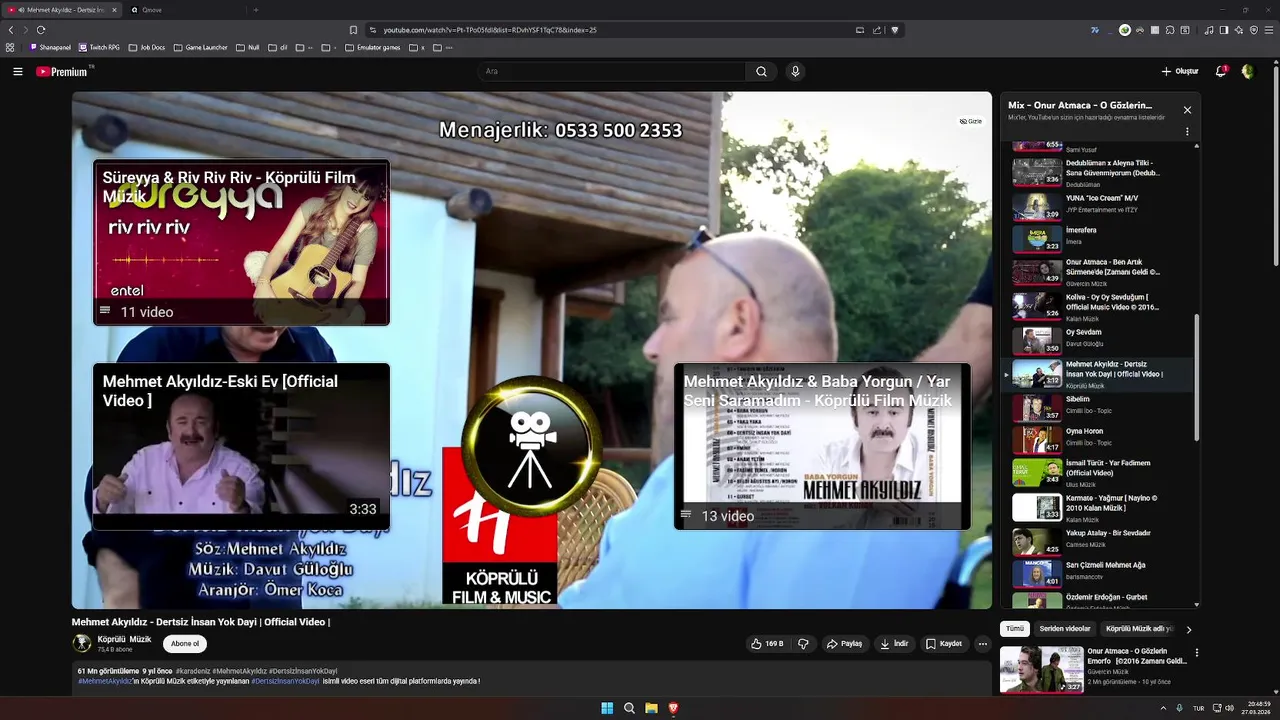Close the Mix playlist panel
The height and width of the screenshot is (720, 1280).
tap(1187, 110)
